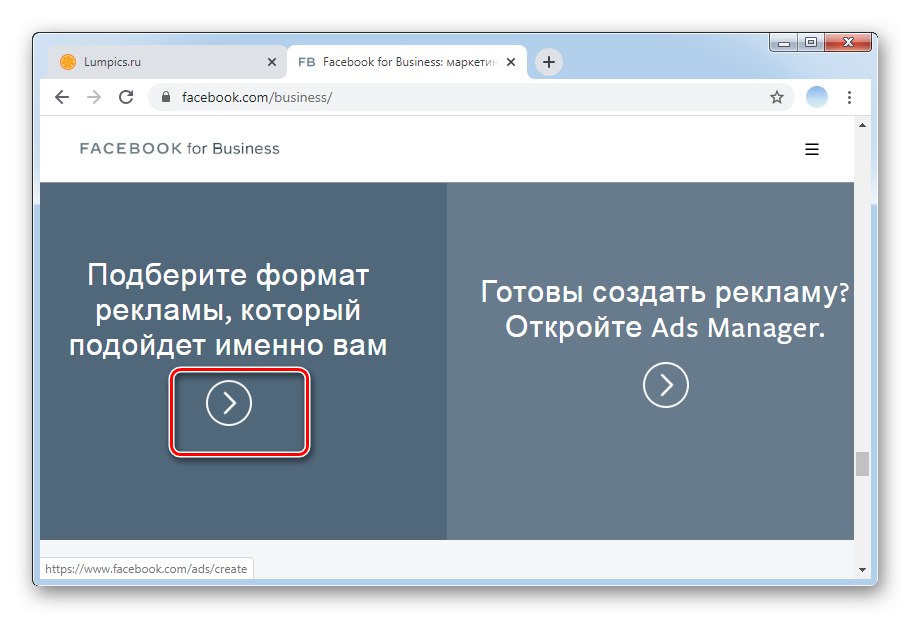Click arrow under 'Откройте Ads Manager'
The height and width of the screenshot is (619, 911).
coord(666,385)
